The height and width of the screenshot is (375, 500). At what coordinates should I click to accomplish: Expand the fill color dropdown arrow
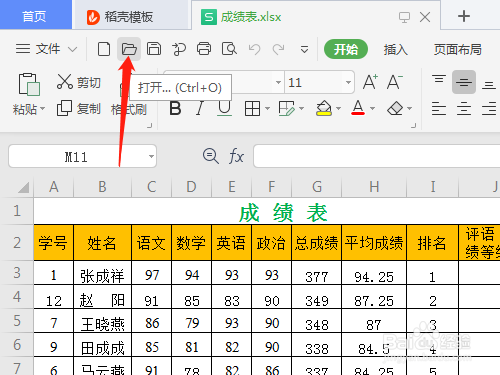coord(339,109)
